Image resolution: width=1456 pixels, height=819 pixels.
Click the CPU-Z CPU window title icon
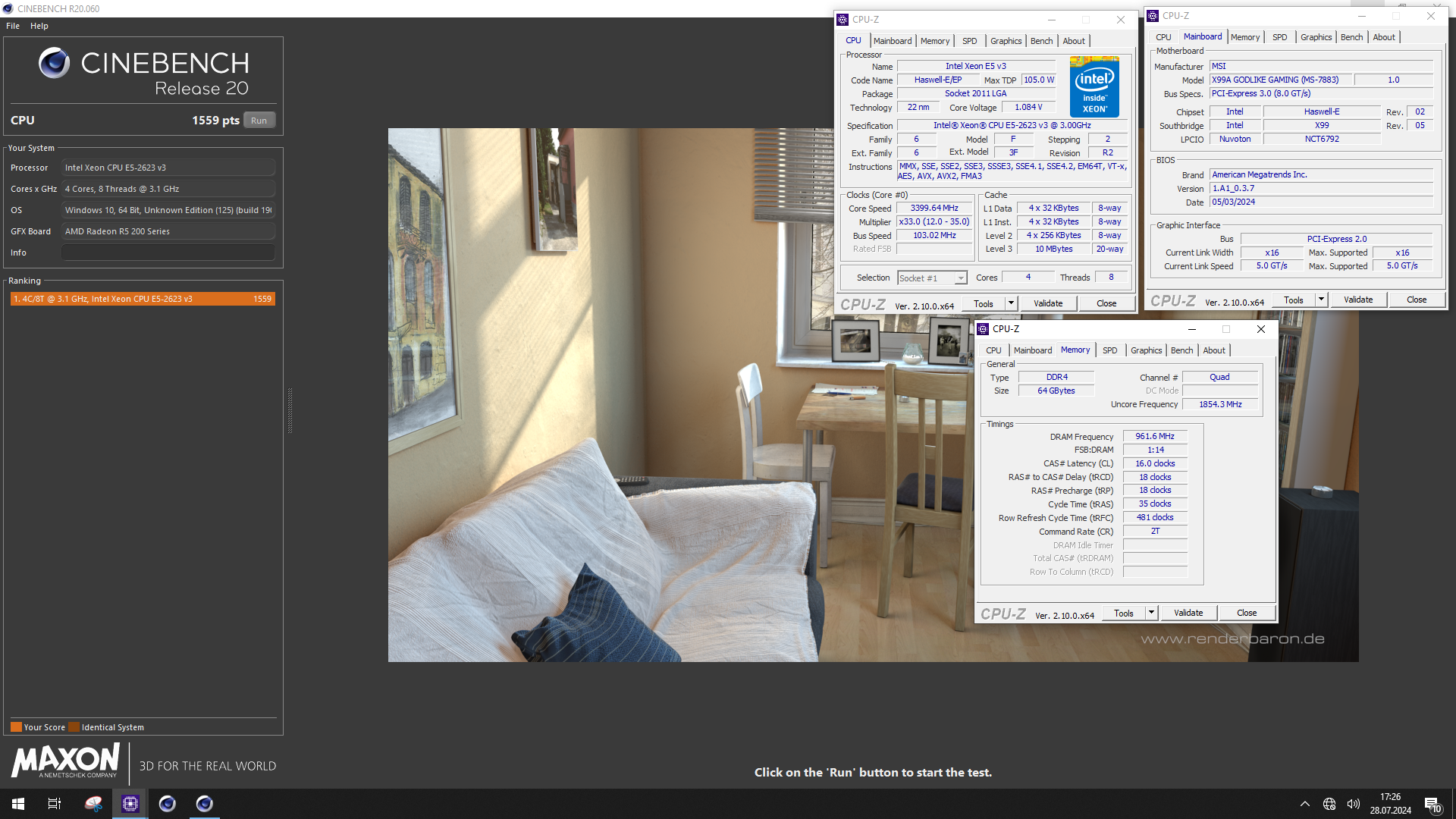tap(843, 20)
